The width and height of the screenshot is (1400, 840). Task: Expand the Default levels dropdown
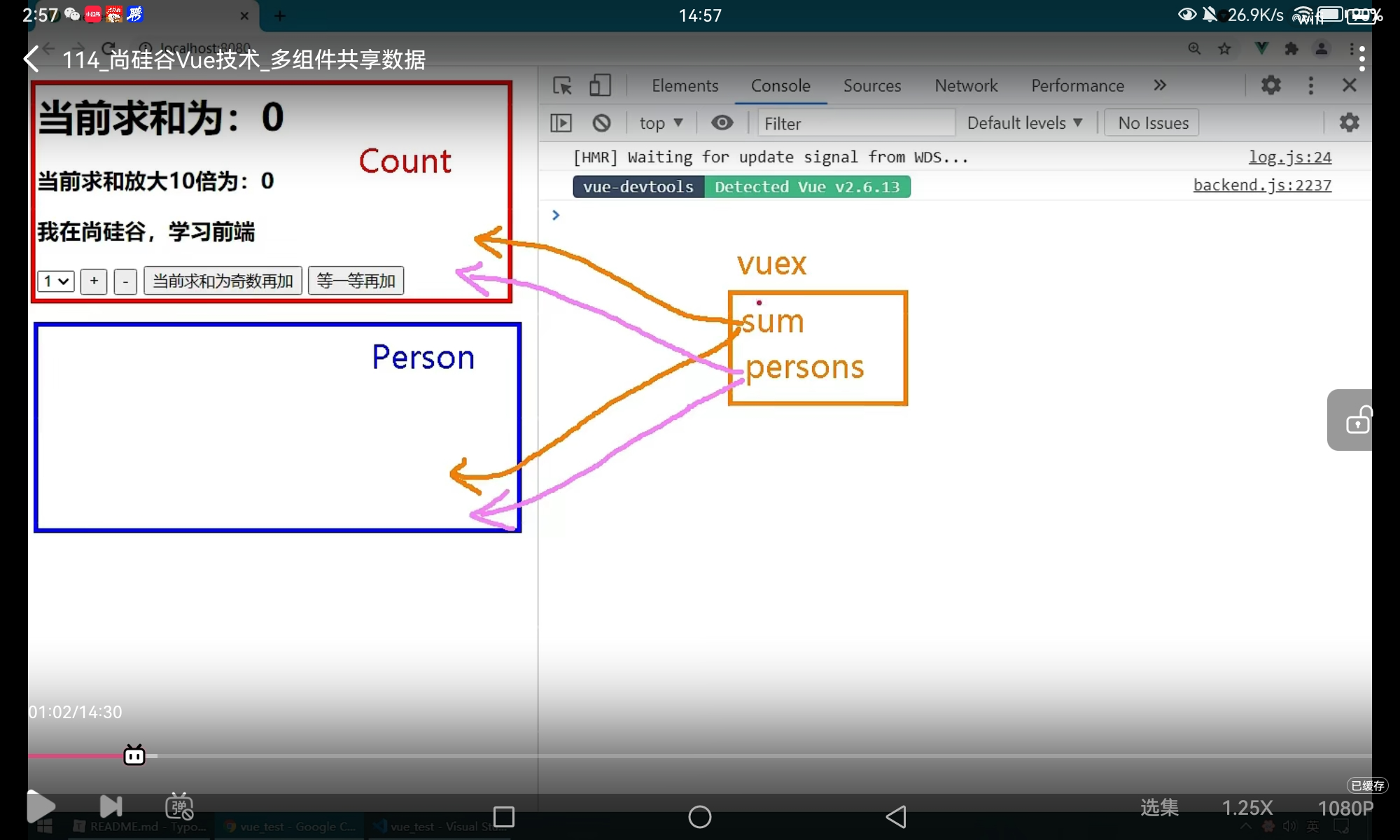(x=1024, y=123)
